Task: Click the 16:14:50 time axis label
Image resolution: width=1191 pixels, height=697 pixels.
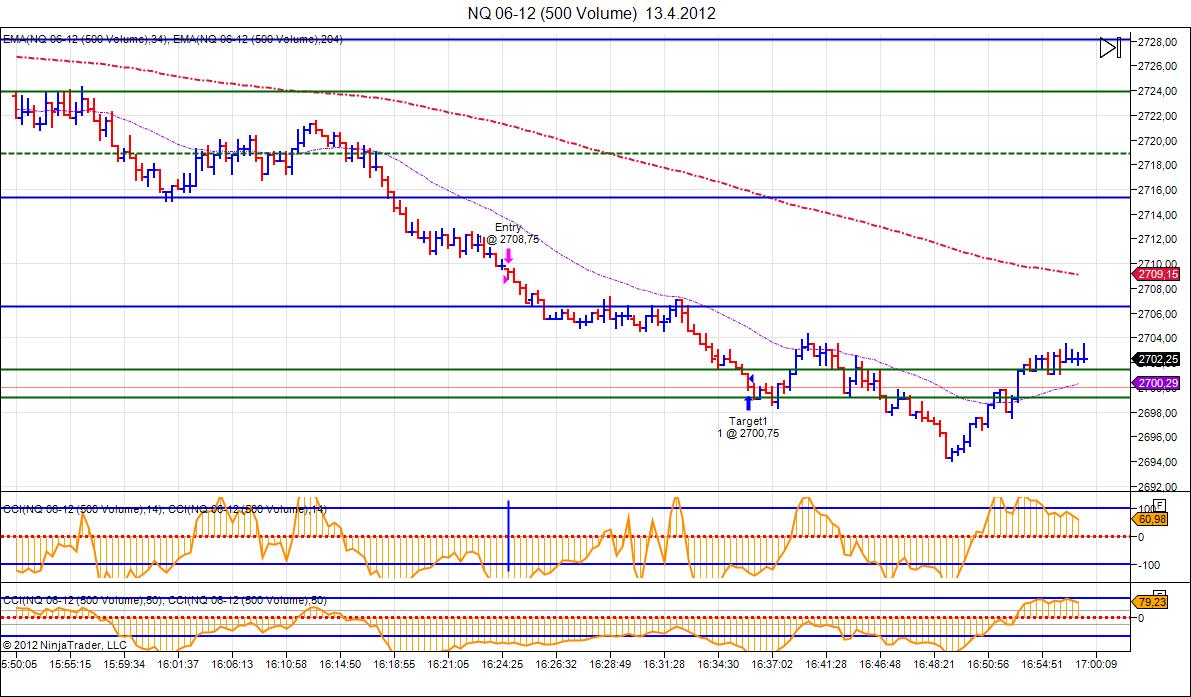Action: [340, 664]
